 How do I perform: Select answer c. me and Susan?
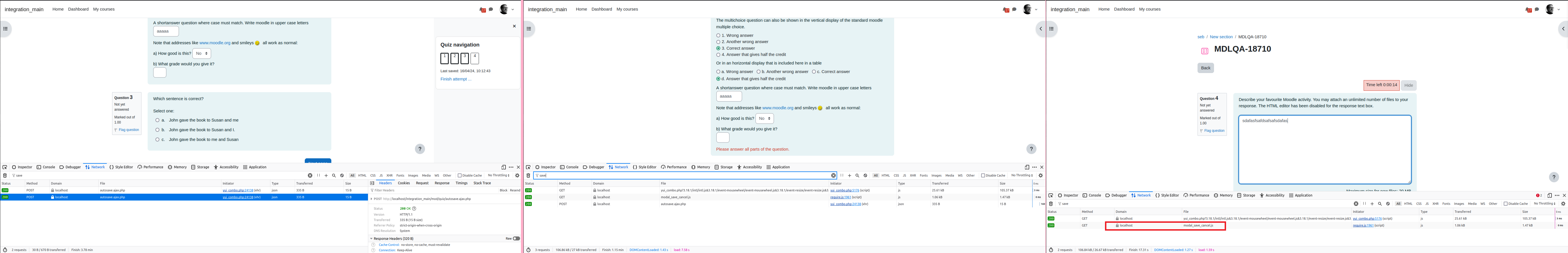[157, 140]
